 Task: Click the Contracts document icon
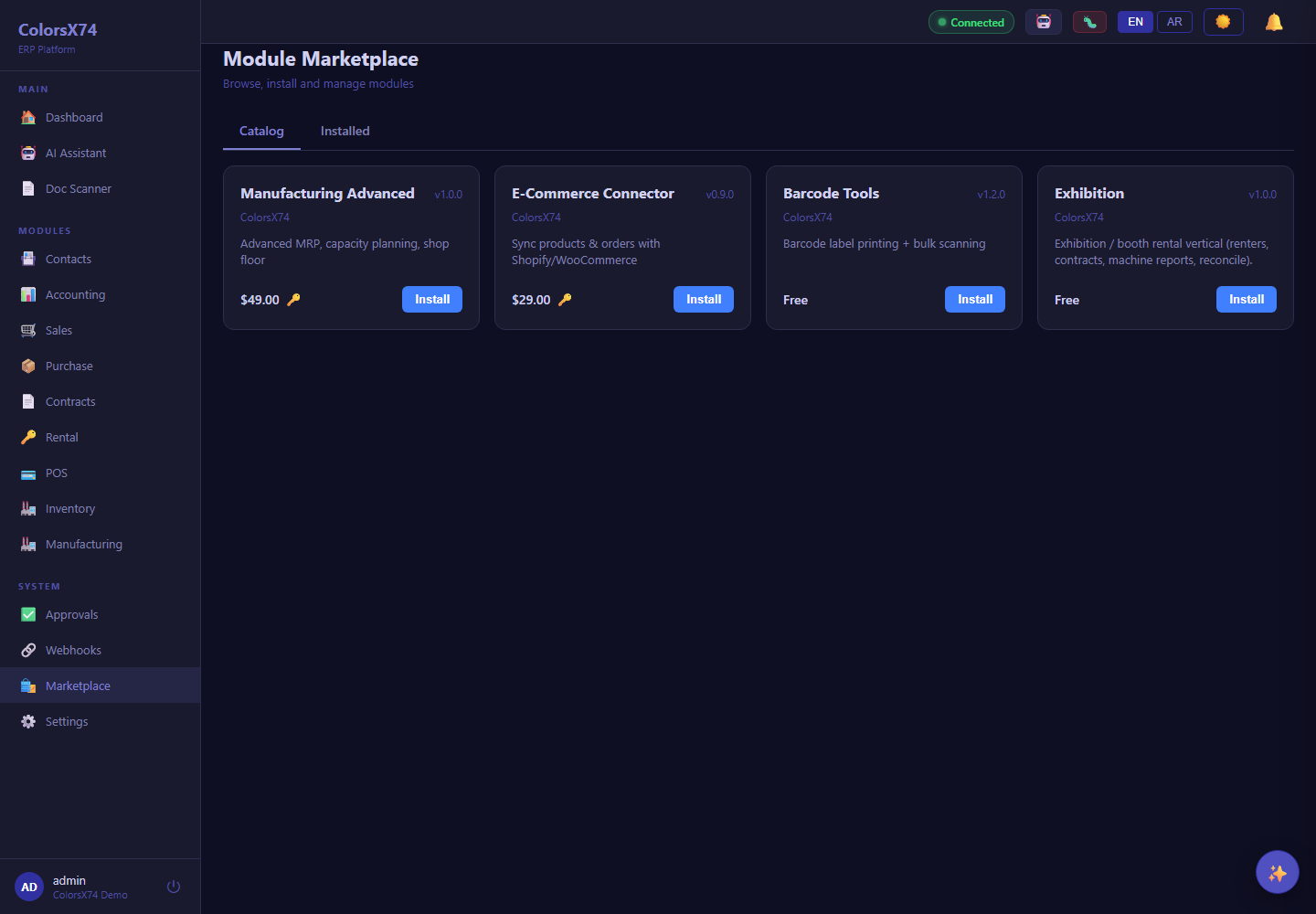click(x=28, y=402)
